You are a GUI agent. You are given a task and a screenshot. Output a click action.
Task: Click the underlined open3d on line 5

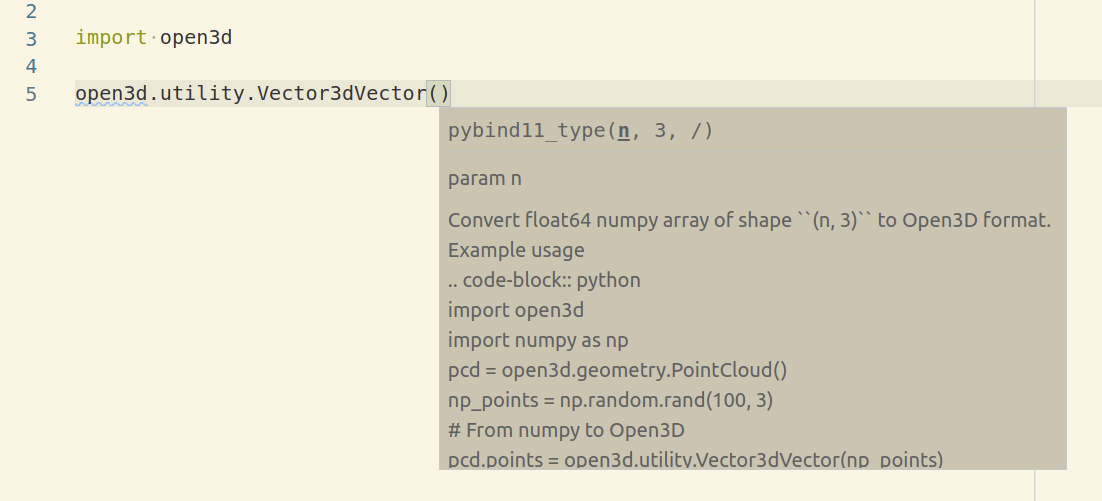[x=111, y=93]
